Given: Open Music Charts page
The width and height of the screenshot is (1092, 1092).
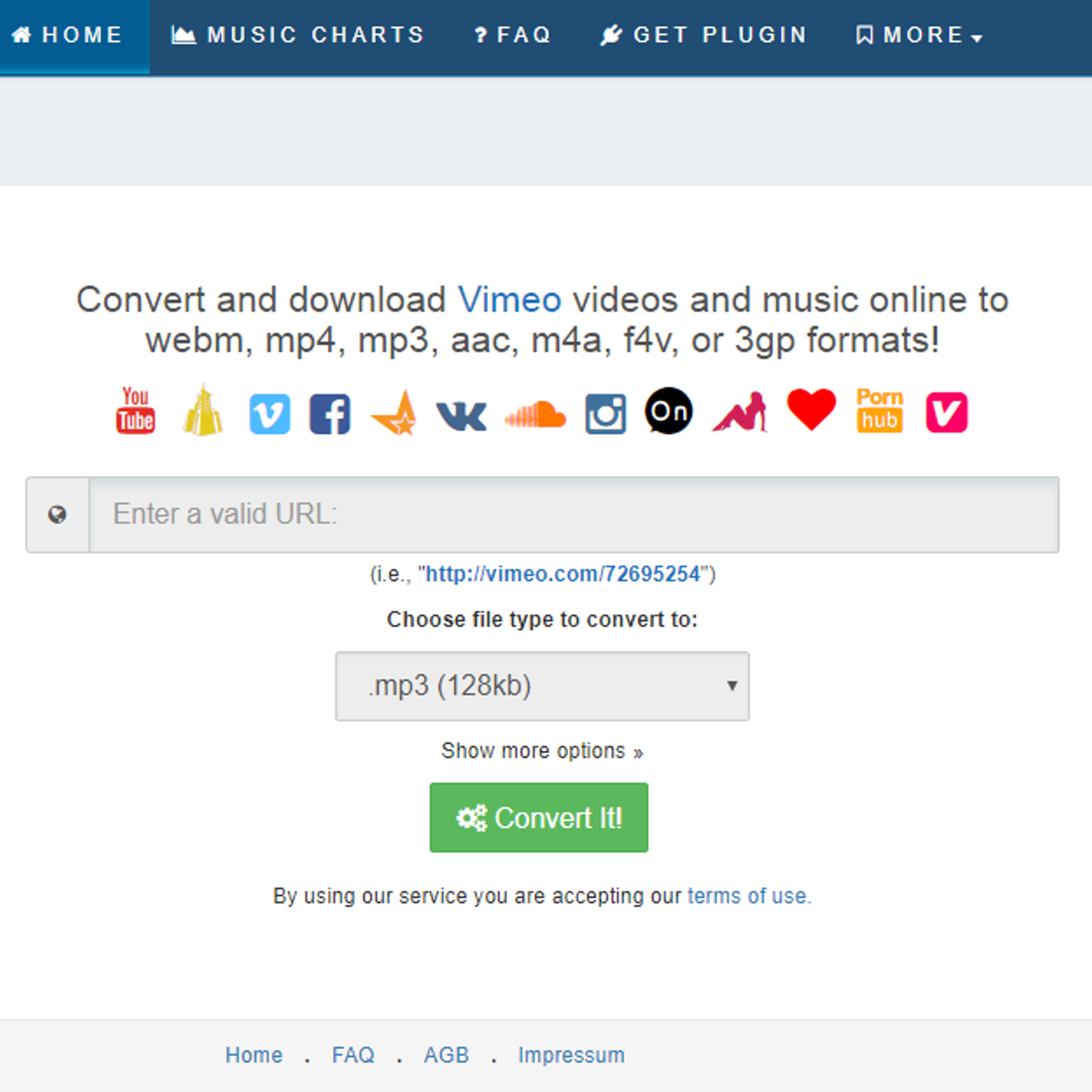Looking at the screenshot, I should click(x=298, y=35).
